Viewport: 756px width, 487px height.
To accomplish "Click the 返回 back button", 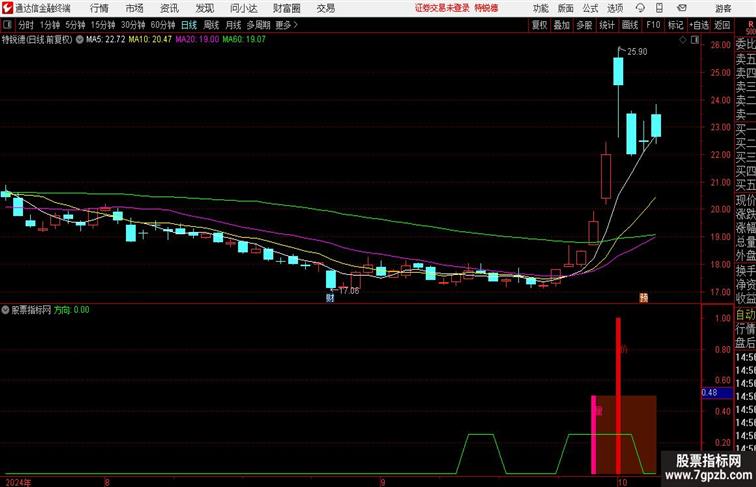I will [x=722, y=25].
